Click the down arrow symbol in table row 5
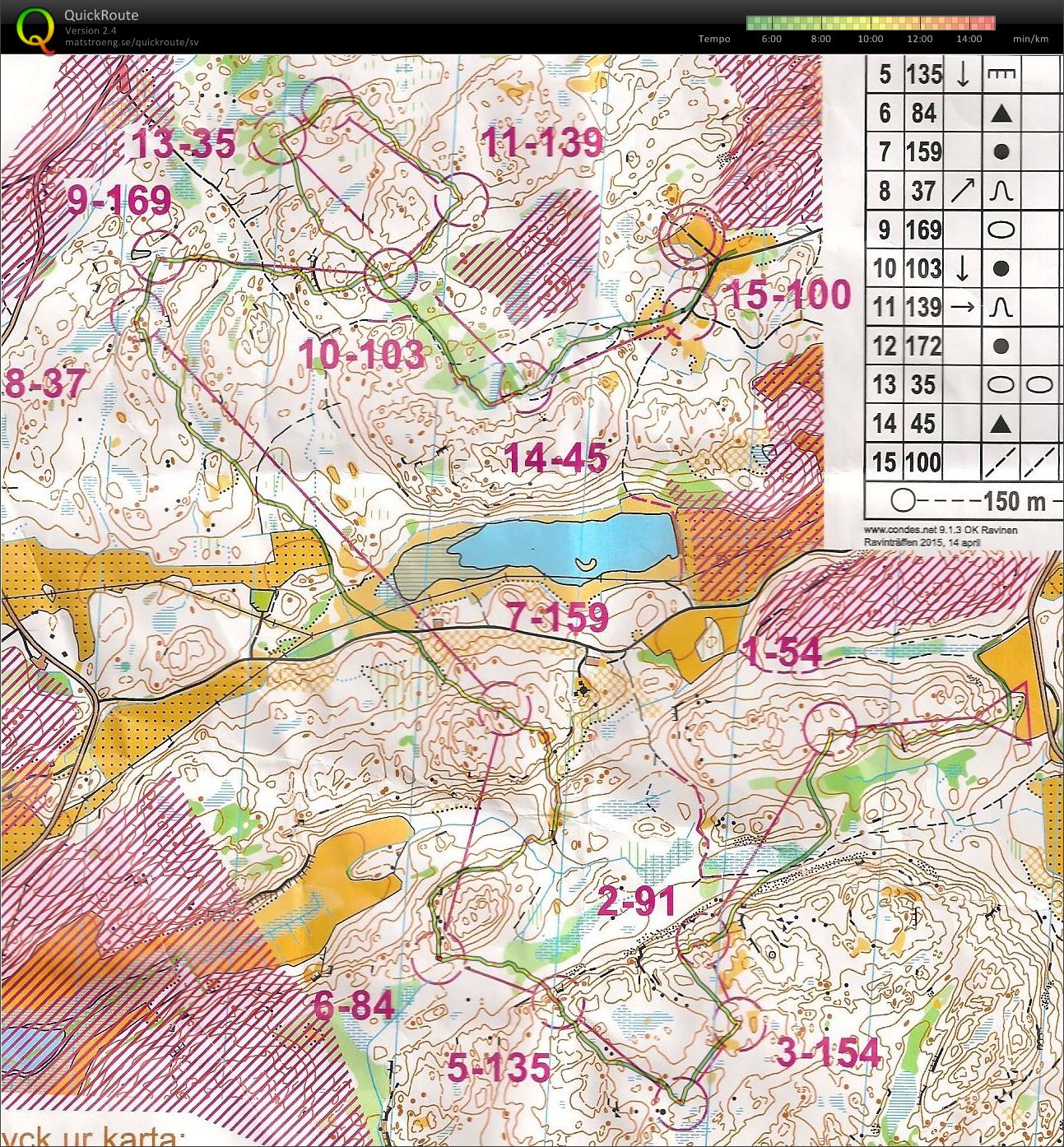 click(x=963, y=74)
